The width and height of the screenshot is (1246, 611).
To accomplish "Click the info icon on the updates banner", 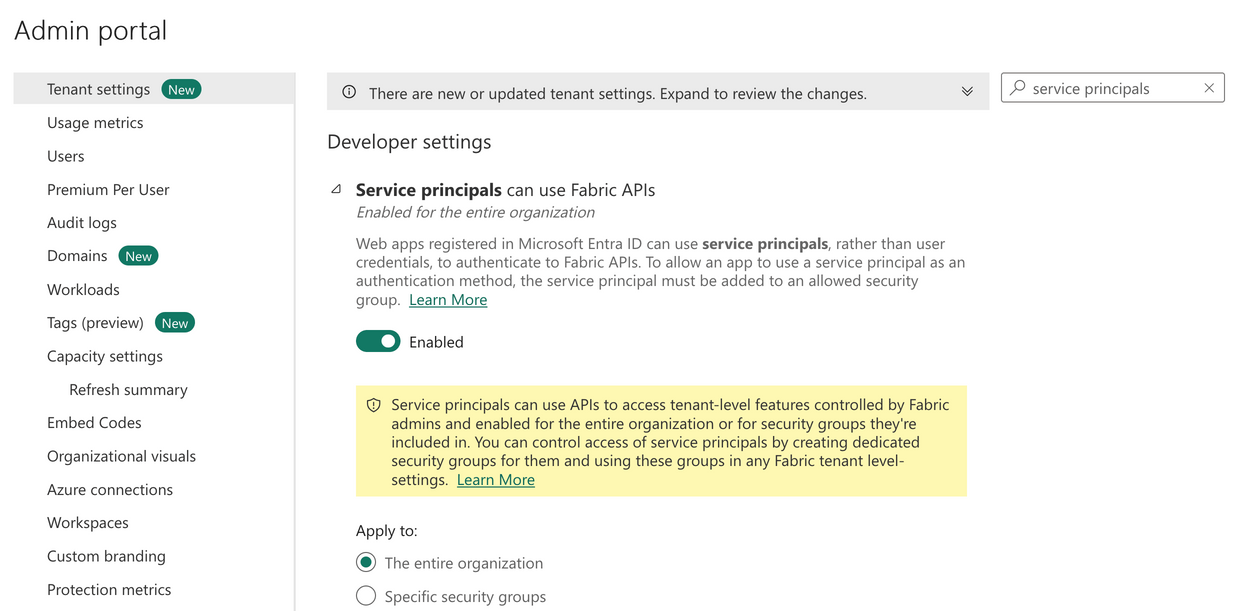I will coord(347,91).
